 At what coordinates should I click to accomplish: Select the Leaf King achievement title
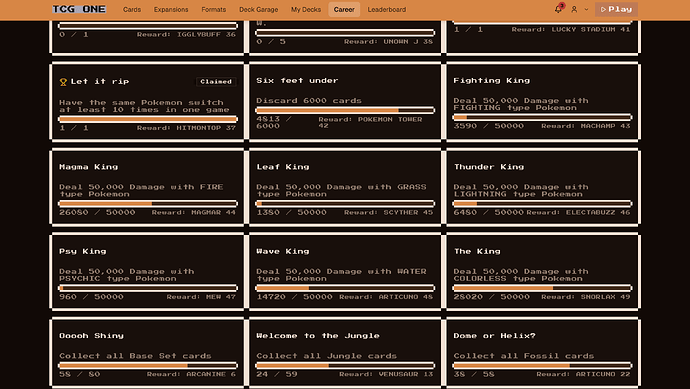coord(283,167)
